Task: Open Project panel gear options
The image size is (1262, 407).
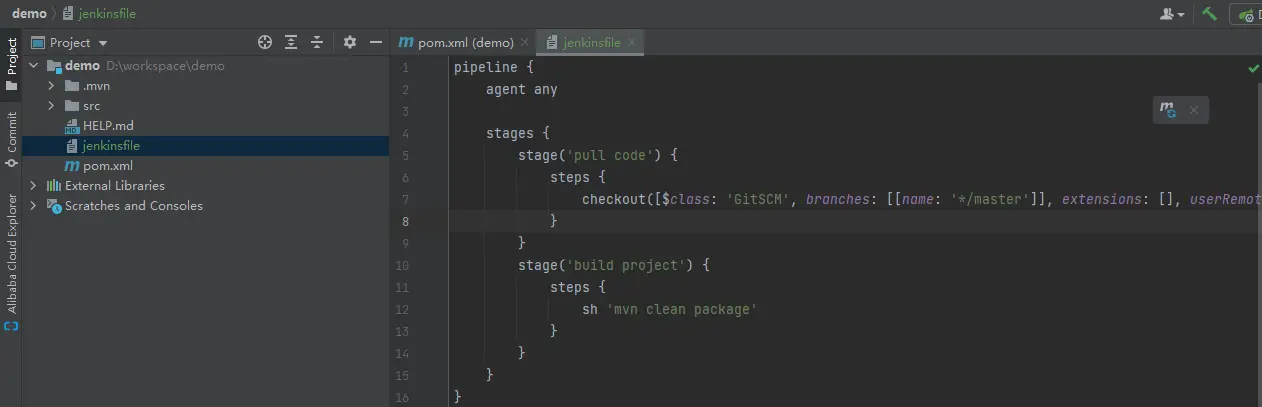Action: (349, 42)
